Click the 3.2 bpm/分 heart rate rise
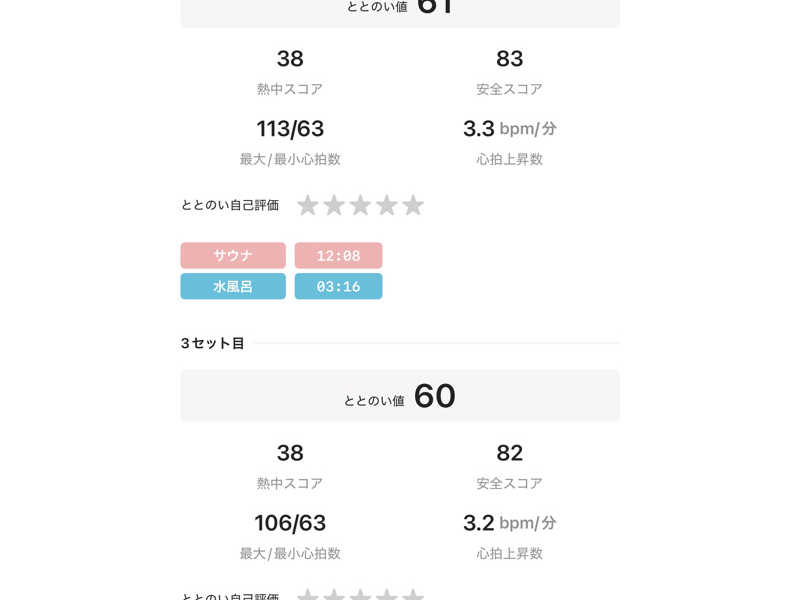800x600 pixels. (509, 523)
